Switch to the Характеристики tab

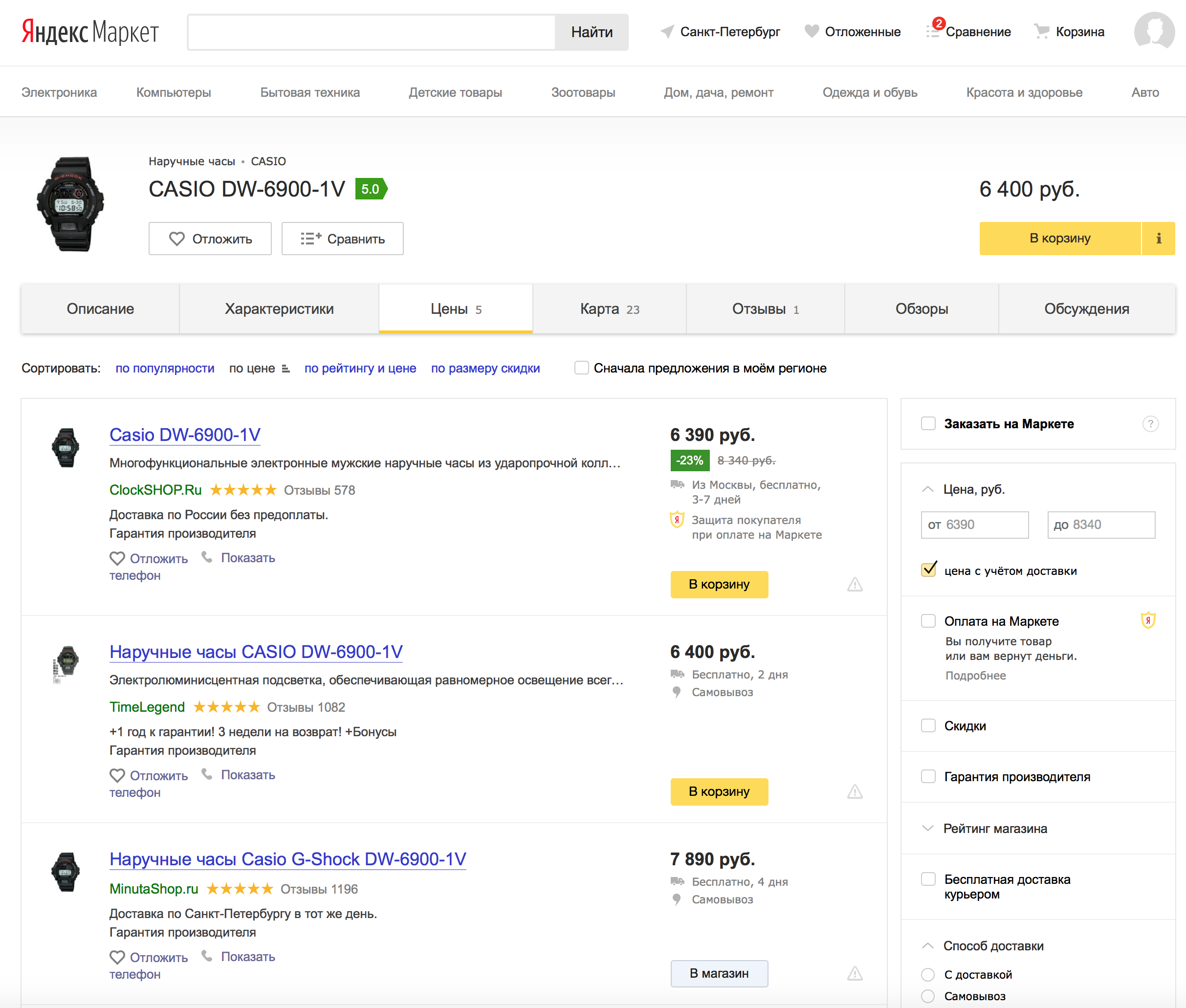279,309
